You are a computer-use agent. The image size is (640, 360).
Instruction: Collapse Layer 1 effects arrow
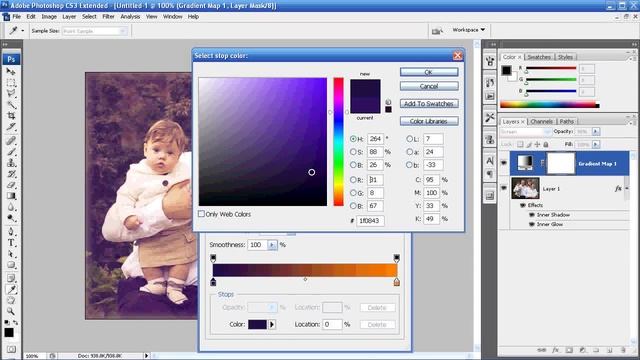tap(627, 188)
